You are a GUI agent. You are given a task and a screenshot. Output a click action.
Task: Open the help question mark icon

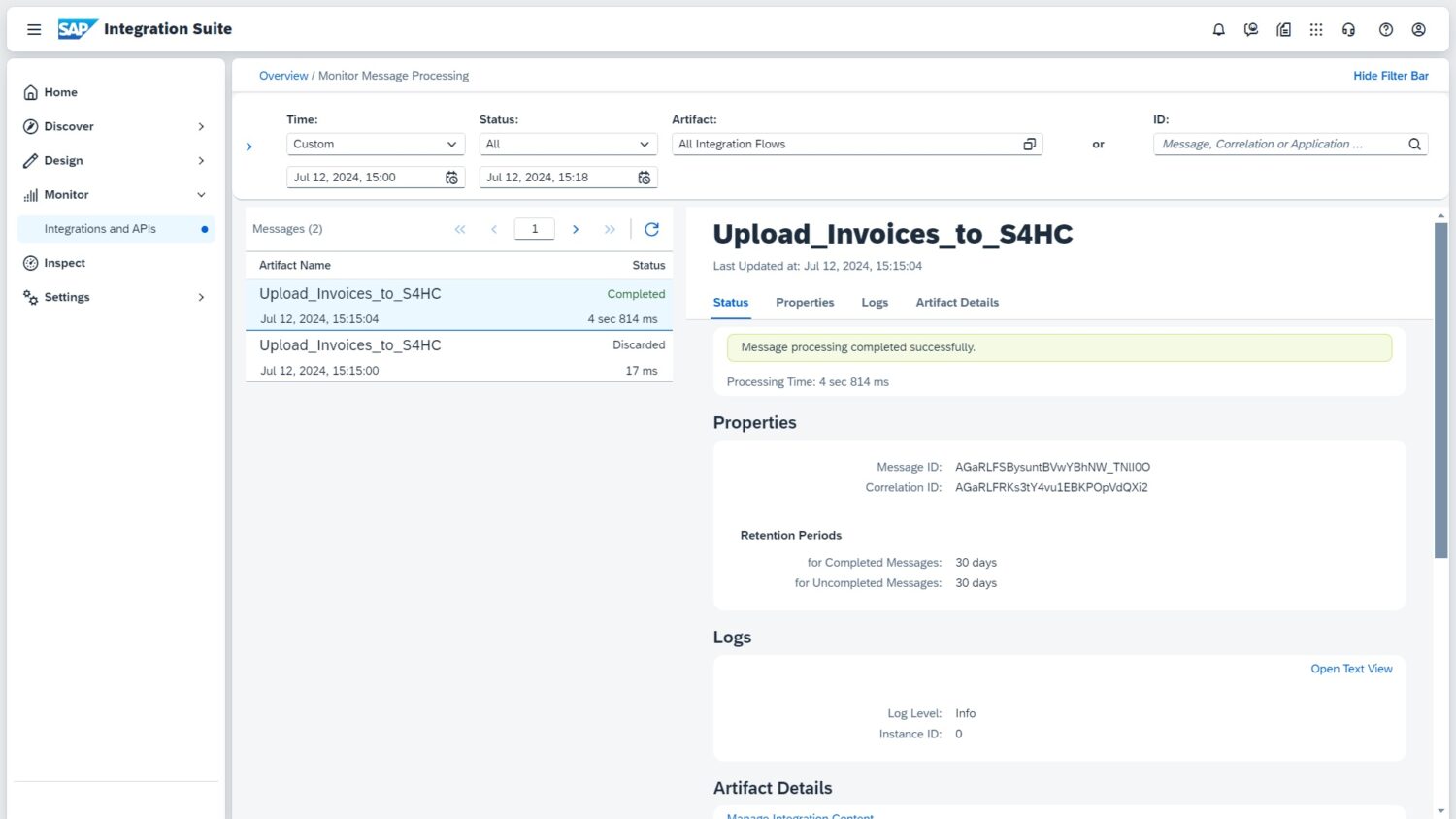coord(1385,29)
